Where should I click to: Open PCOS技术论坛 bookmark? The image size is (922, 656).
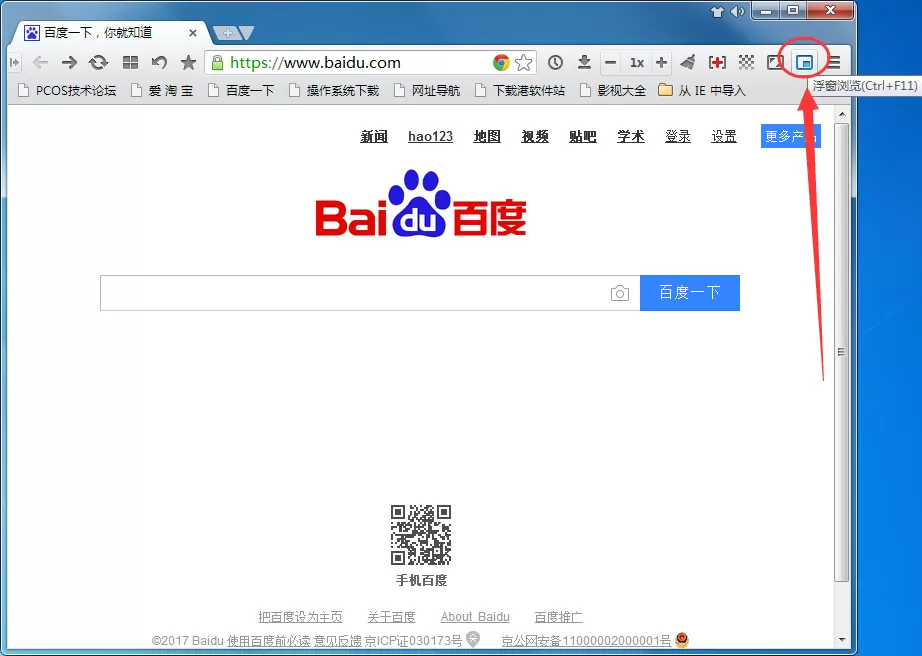point(67,91)
